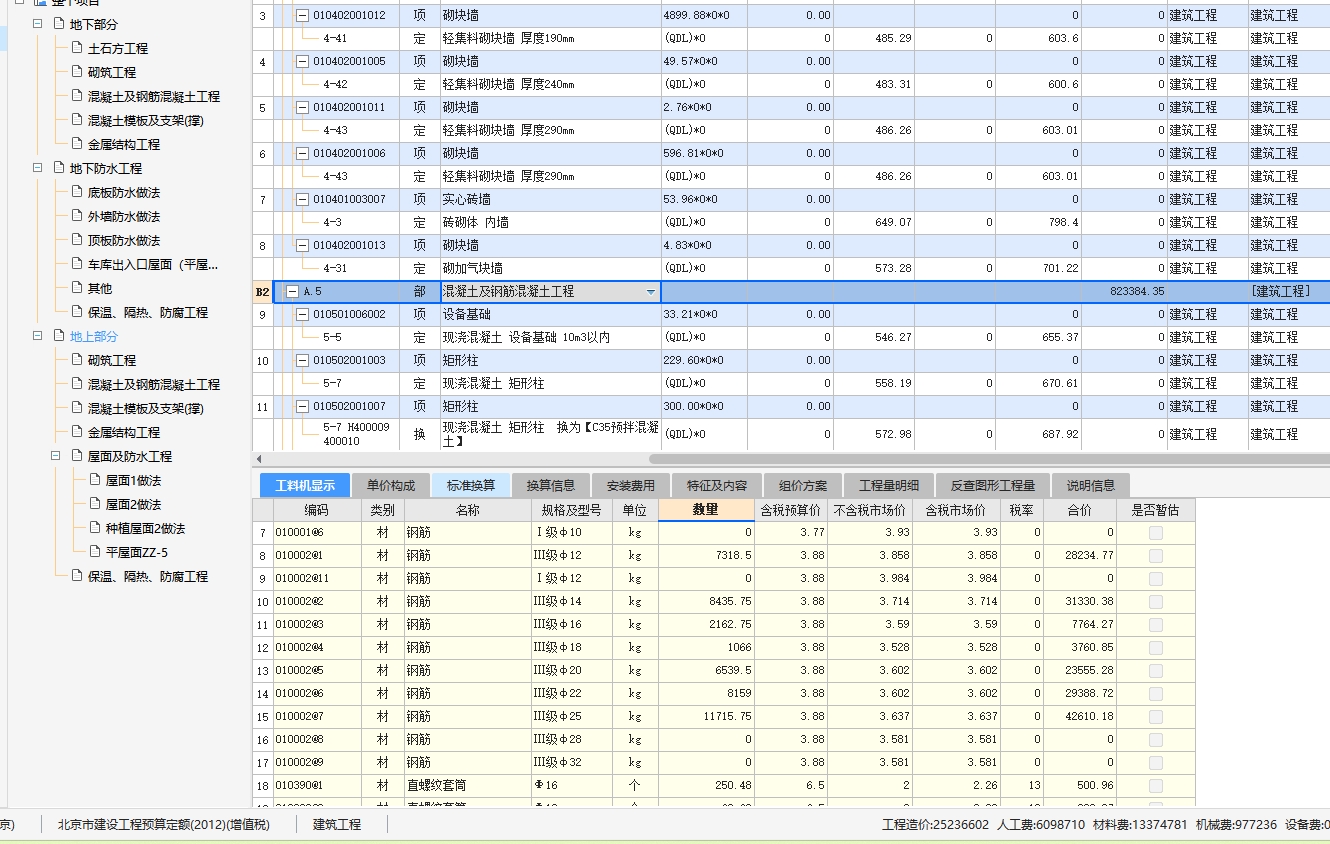Click the document icon next to 底板防水做法
Image resolution: width=1330 pixels, height=844 pixels.
tap(76, 192)
